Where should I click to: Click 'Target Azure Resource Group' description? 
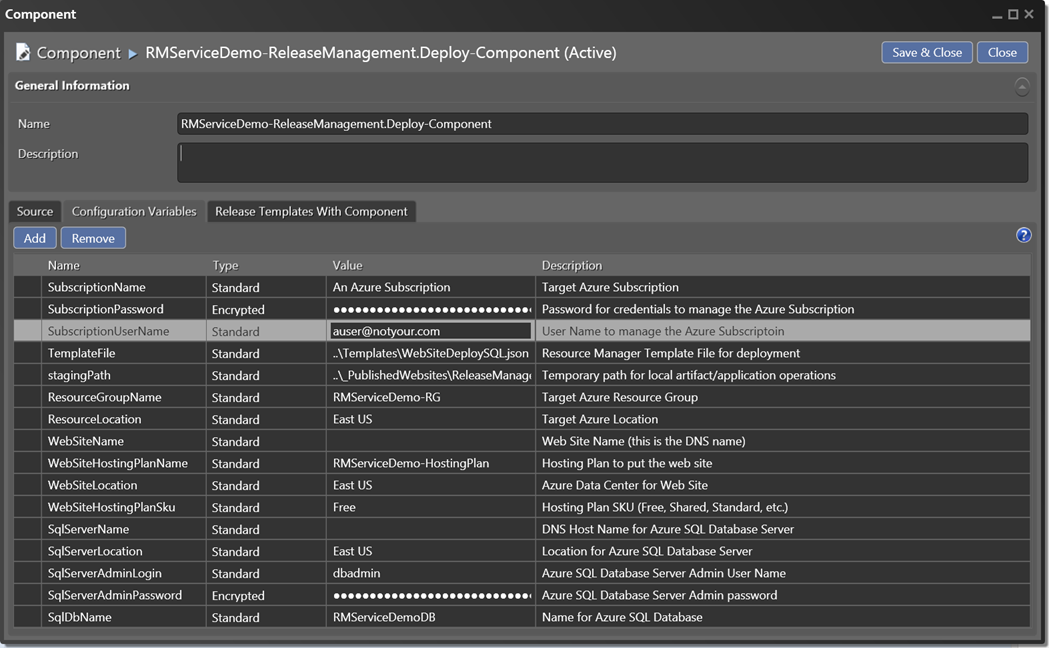pos(783,397)
